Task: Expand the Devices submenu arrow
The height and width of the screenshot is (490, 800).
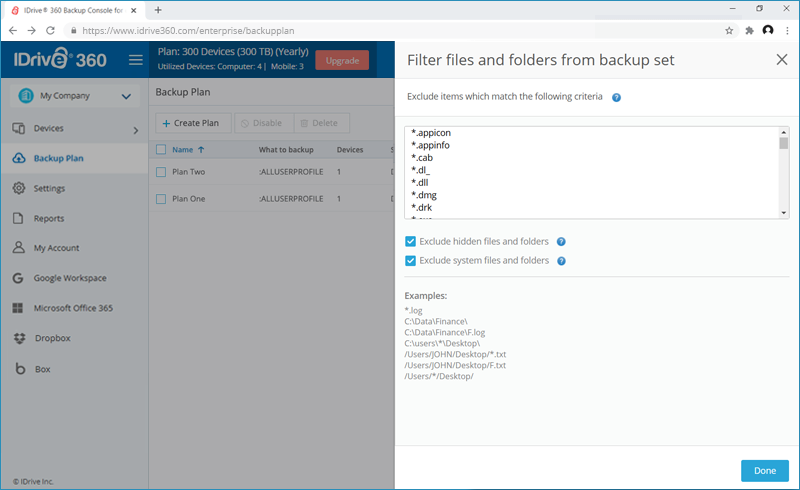Action: click(x=136, y=130)
